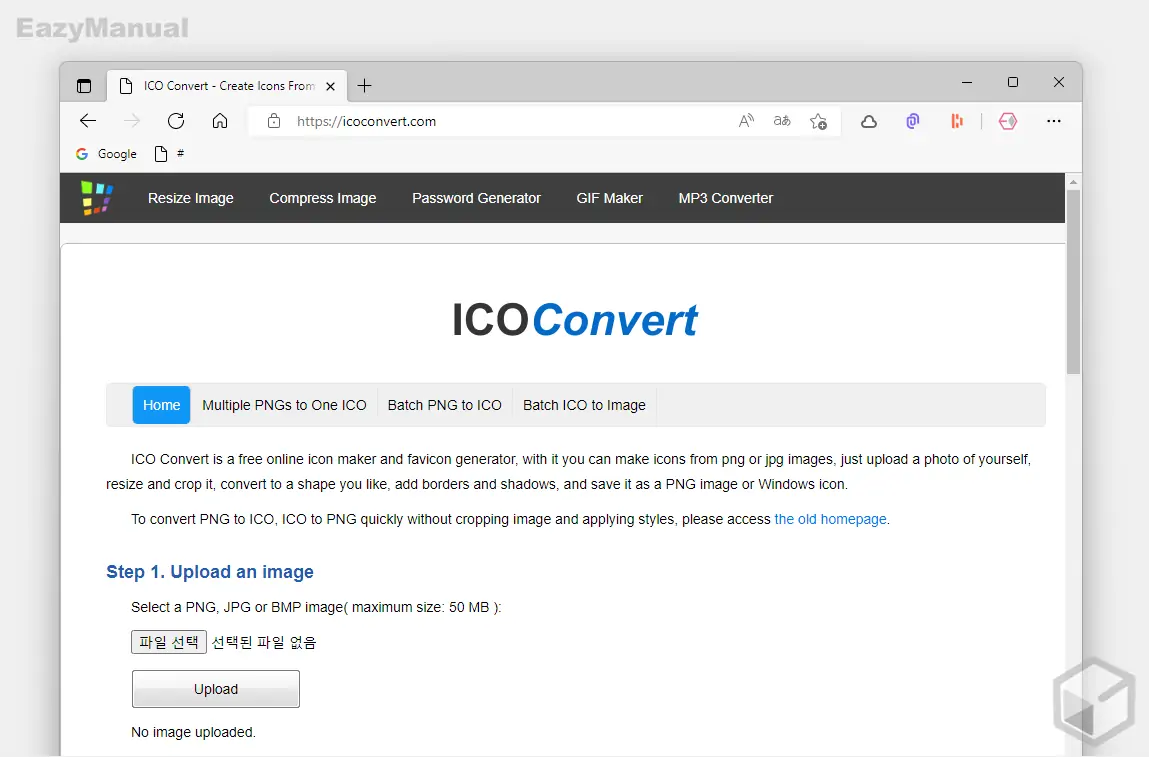The image size is (1149, 757).
Task: Open the browser extensions icon
Action: [912, 121]
